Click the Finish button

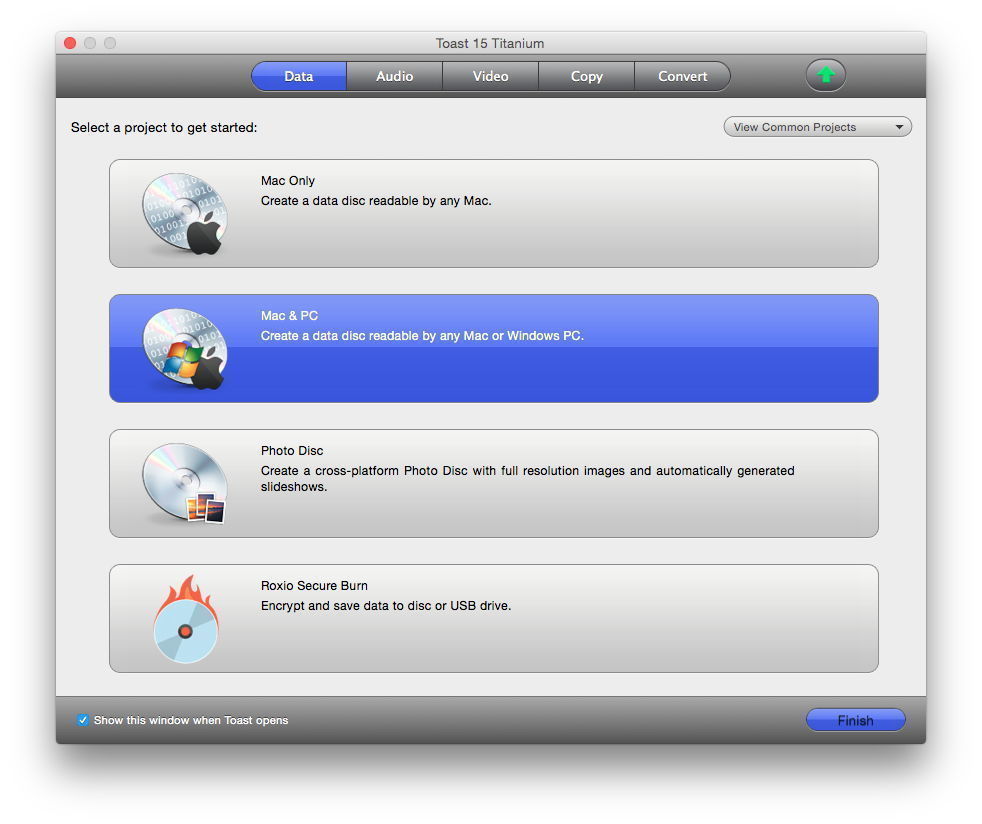pyautogui.click(x=855, y=720)
